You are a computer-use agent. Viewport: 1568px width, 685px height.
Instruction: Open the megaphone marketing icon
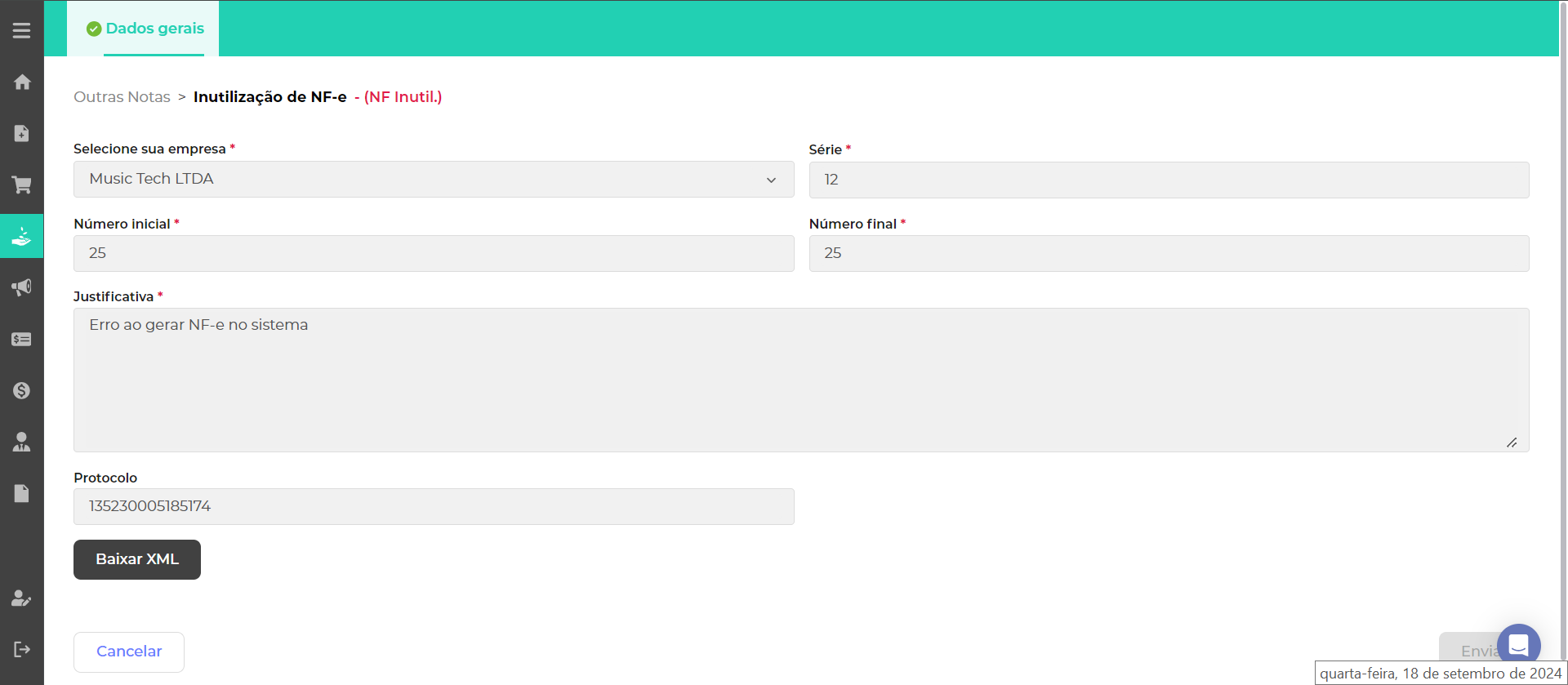[22, 287]
